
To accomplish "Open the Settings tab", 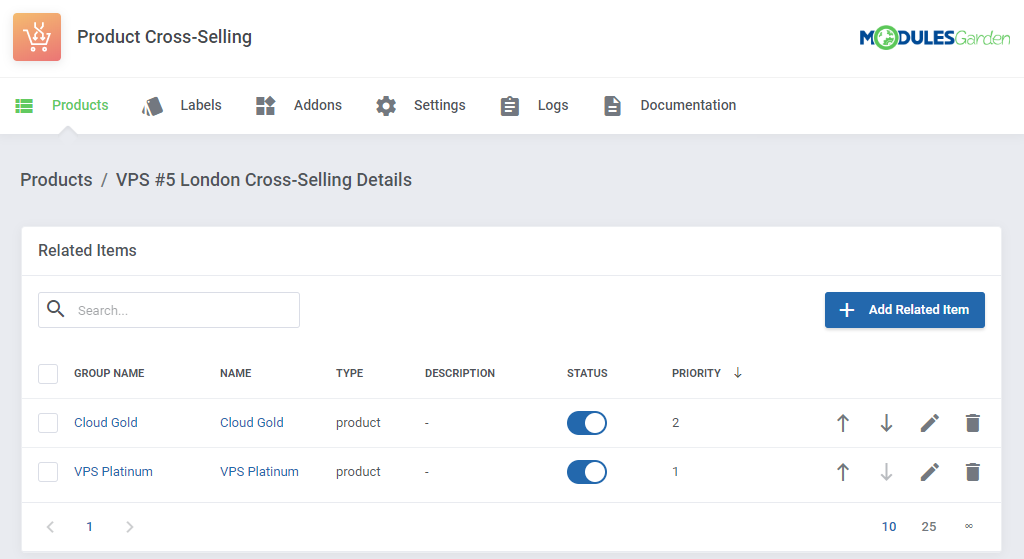I will [440, 105].
